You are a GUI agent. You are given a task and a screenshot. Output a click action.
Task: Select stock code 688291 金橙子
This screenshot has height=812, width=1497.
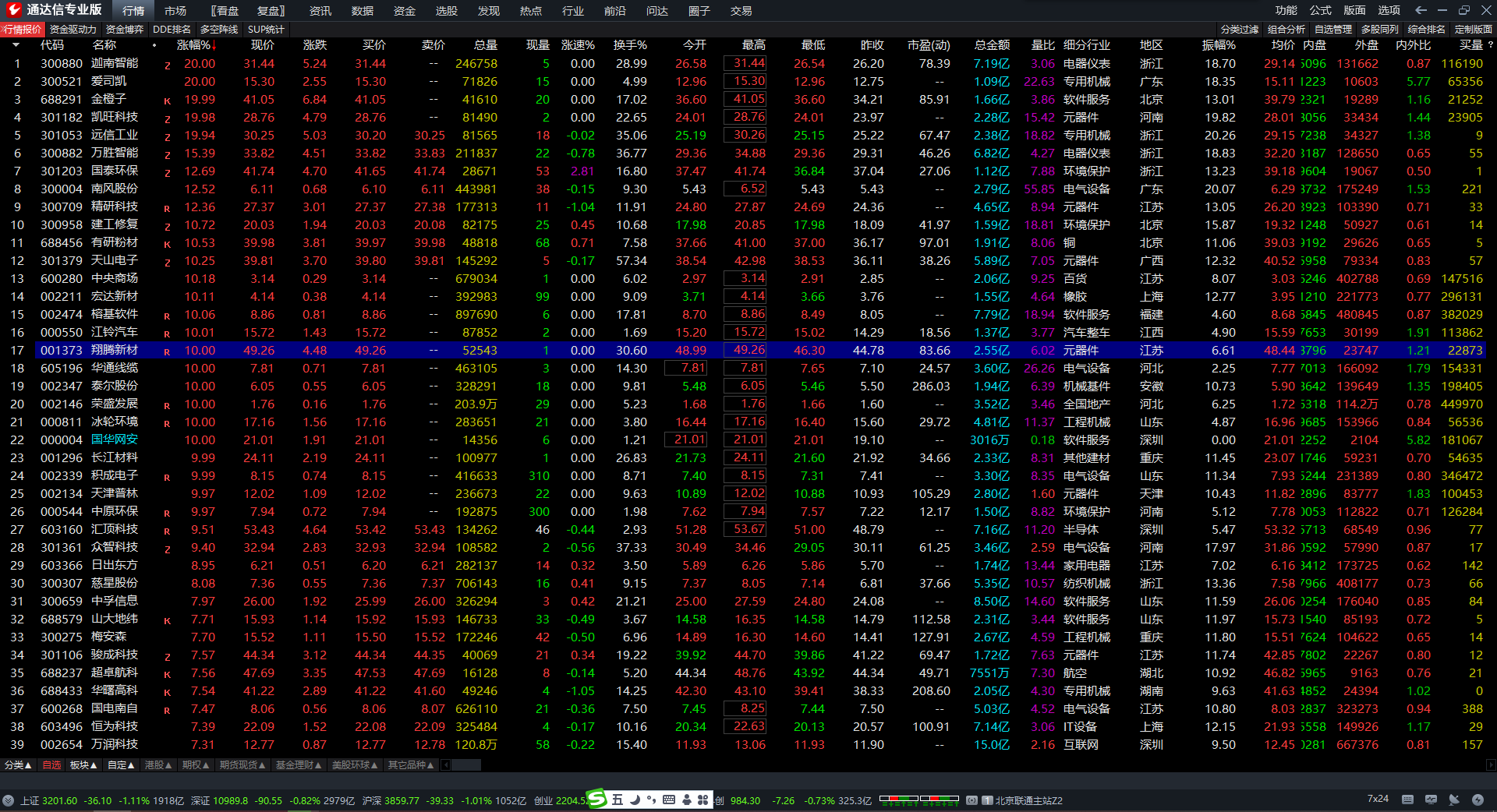pyautogui.click(x=62, y=99)
